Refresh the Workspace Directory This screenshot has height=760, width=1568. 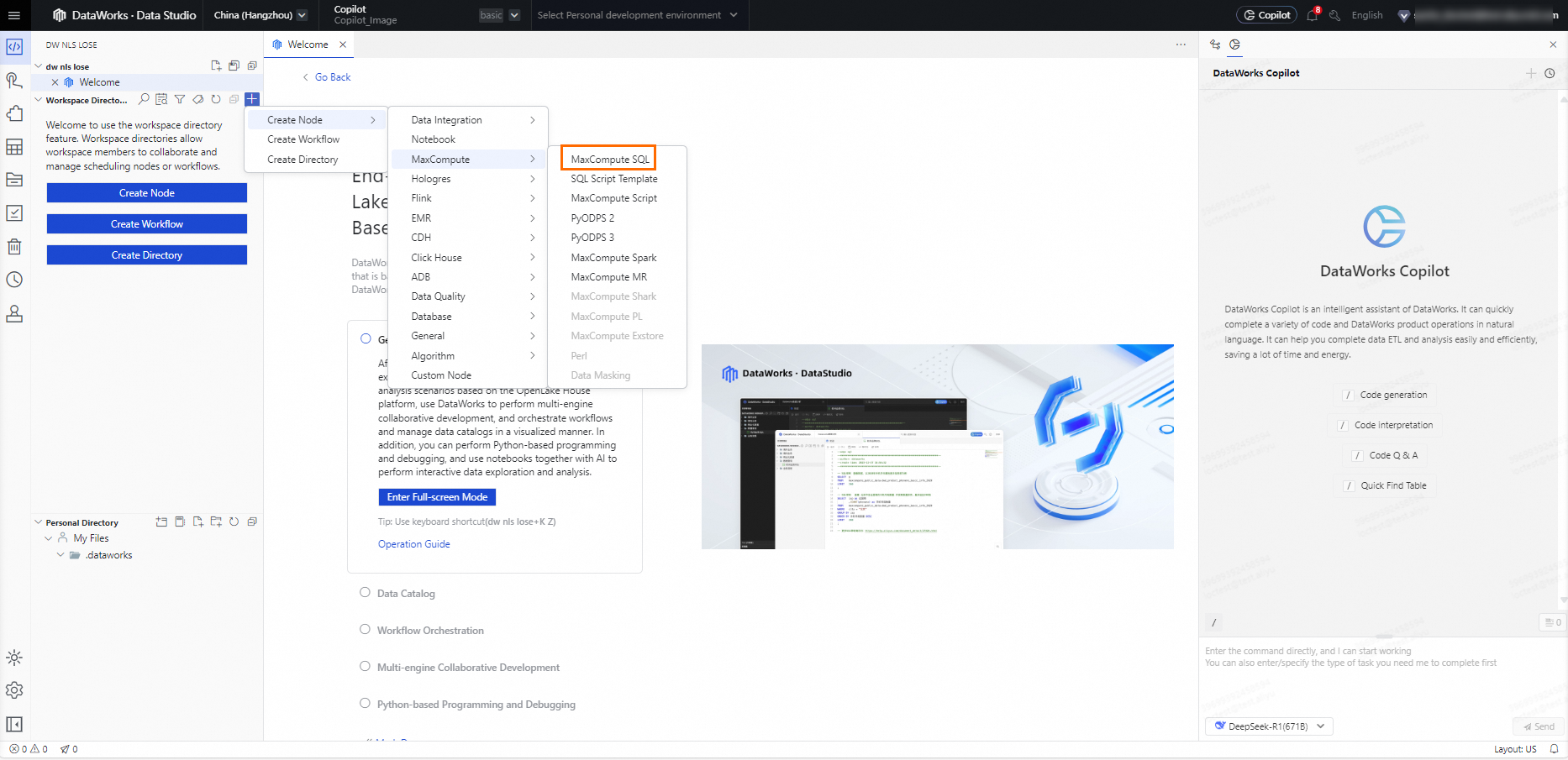(216, 99)
